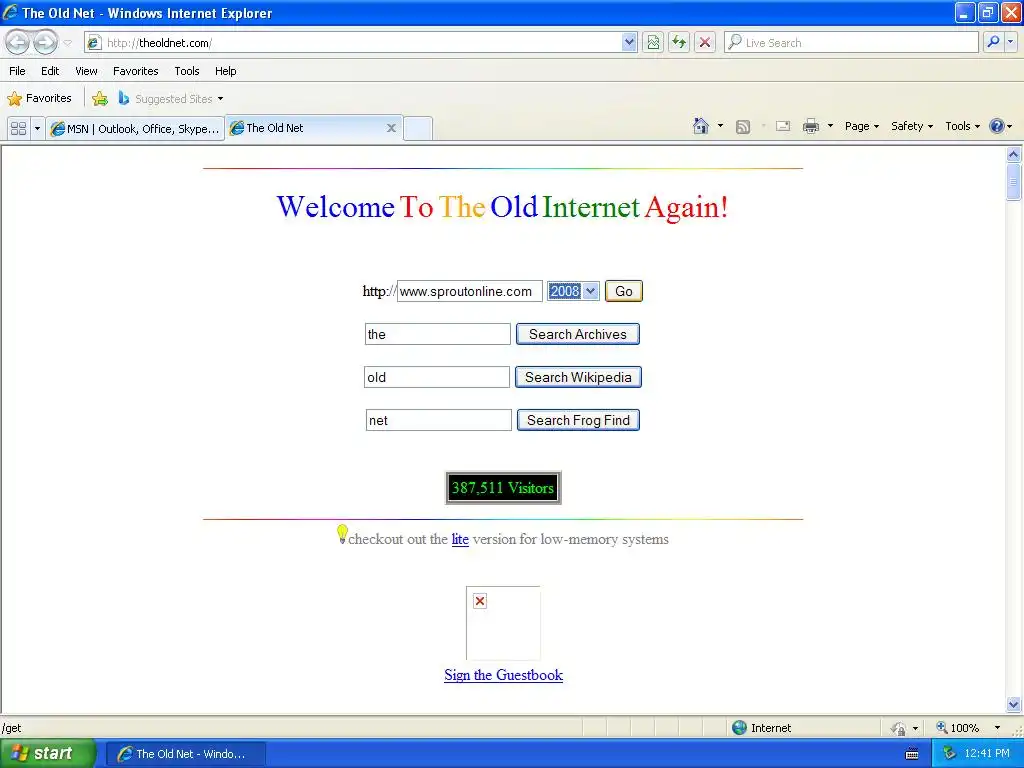
Task: Open the Edit menu
Action: point(50,71)
